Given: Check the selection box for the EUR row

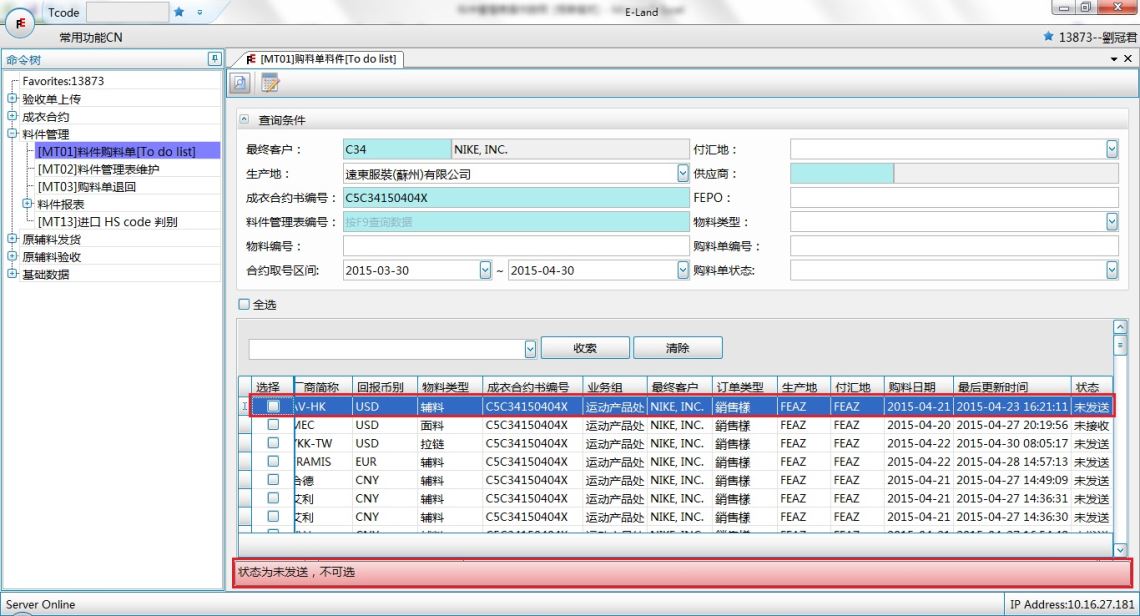Looking at the screenshot, I should click(x=273, y=461).
